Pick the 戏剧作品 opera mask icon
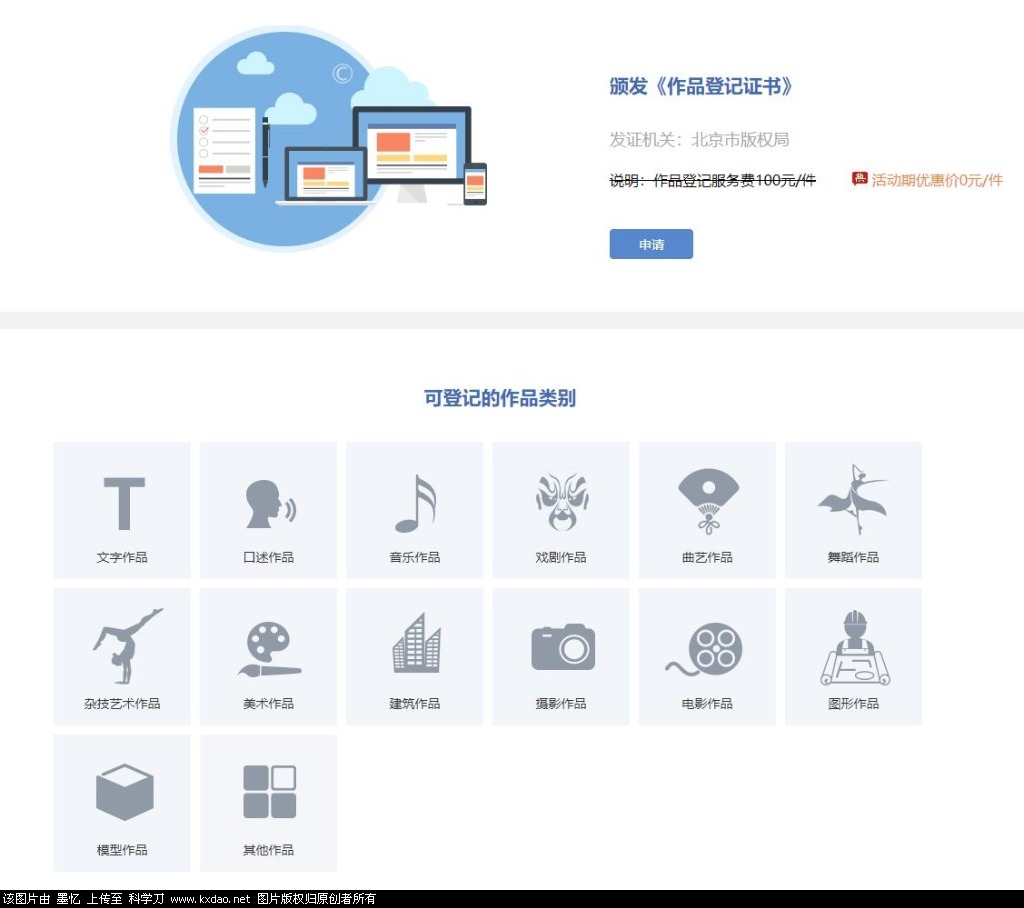Viewport: 1024px width, 908px height. click(x=561, y=502)
